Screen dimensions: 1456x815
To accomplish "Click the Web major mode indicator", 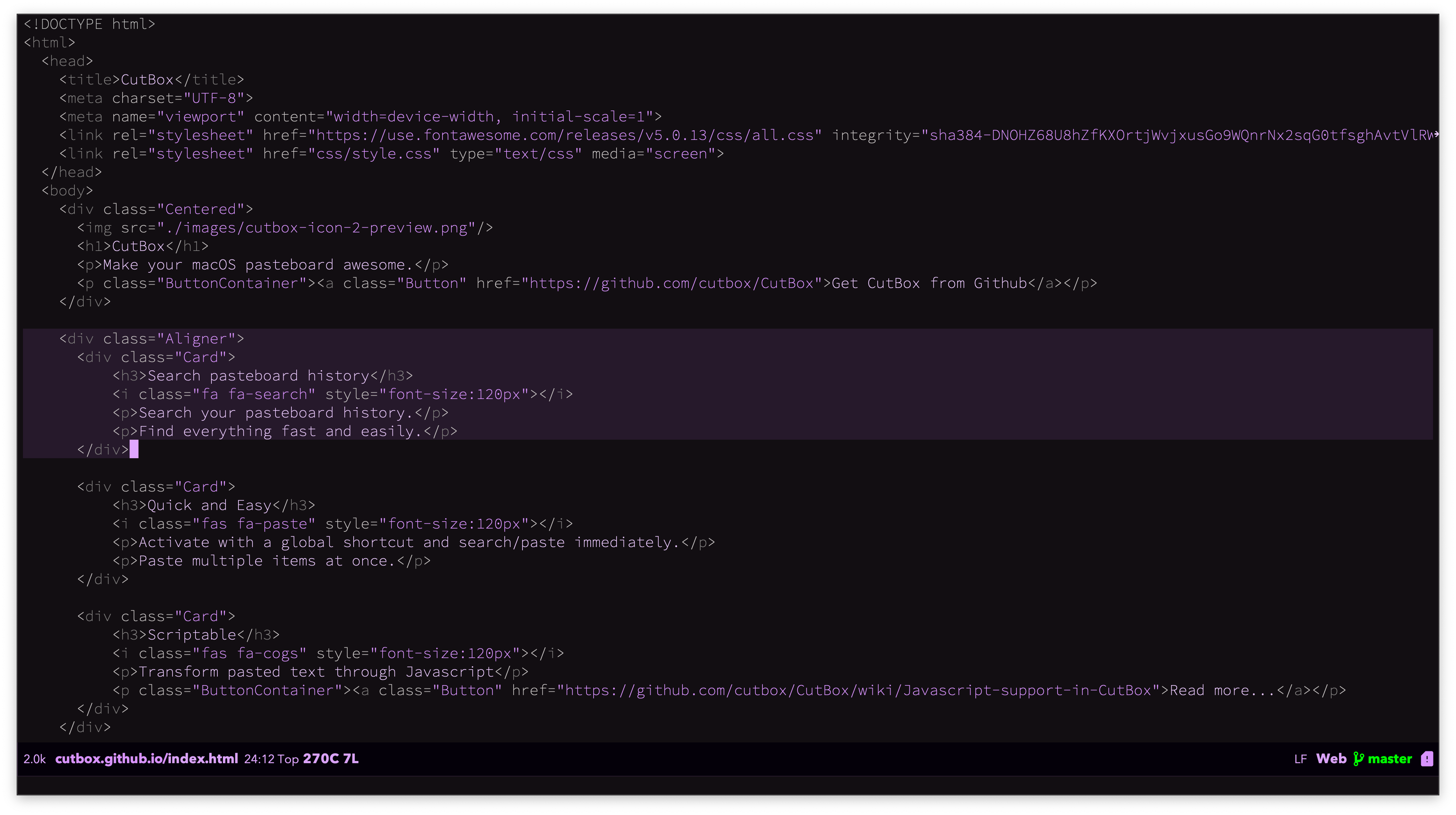I will pyautogui.click(x=1331, y=758).
